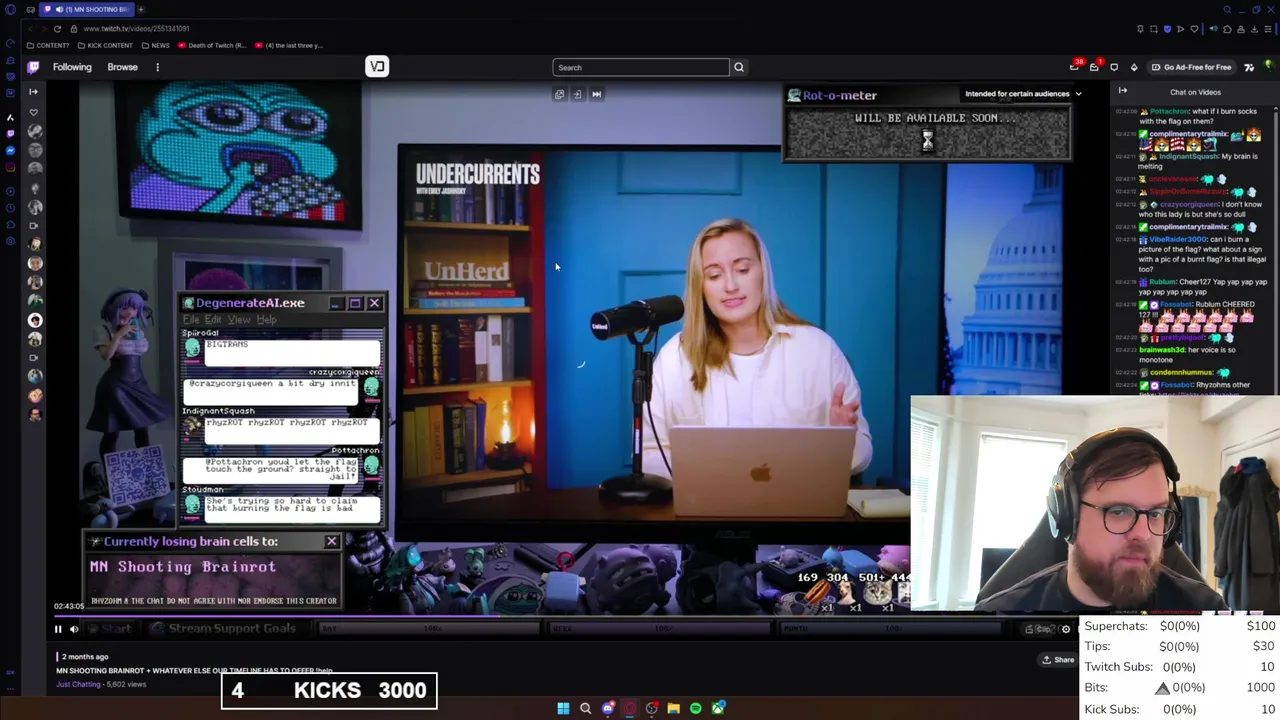
Task: Open File Explorer from taskbar
Action: (x=673, y=708)
